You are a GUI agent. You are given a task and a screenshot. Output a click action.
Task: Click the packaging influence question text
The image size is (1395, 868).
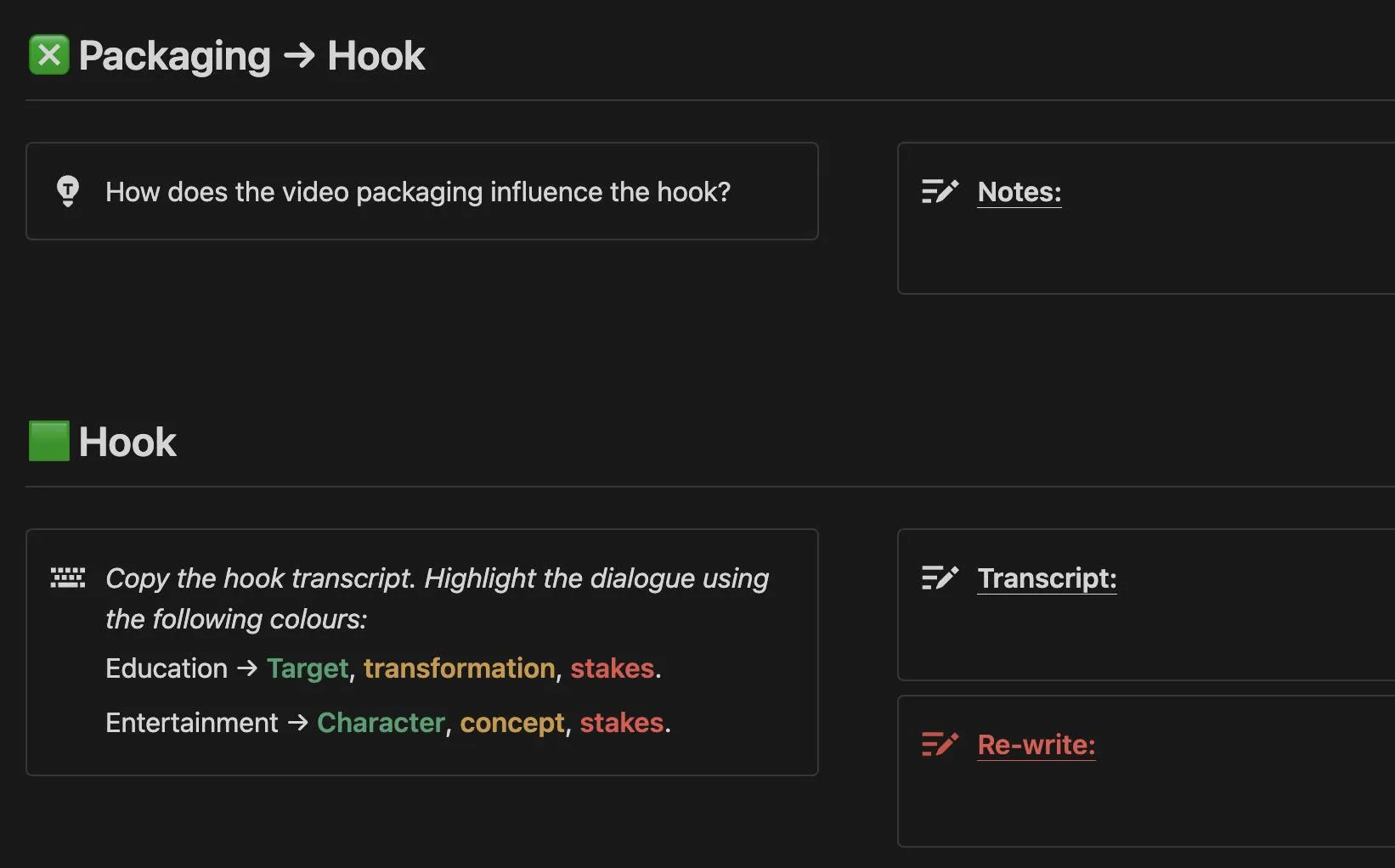[417, 192]
